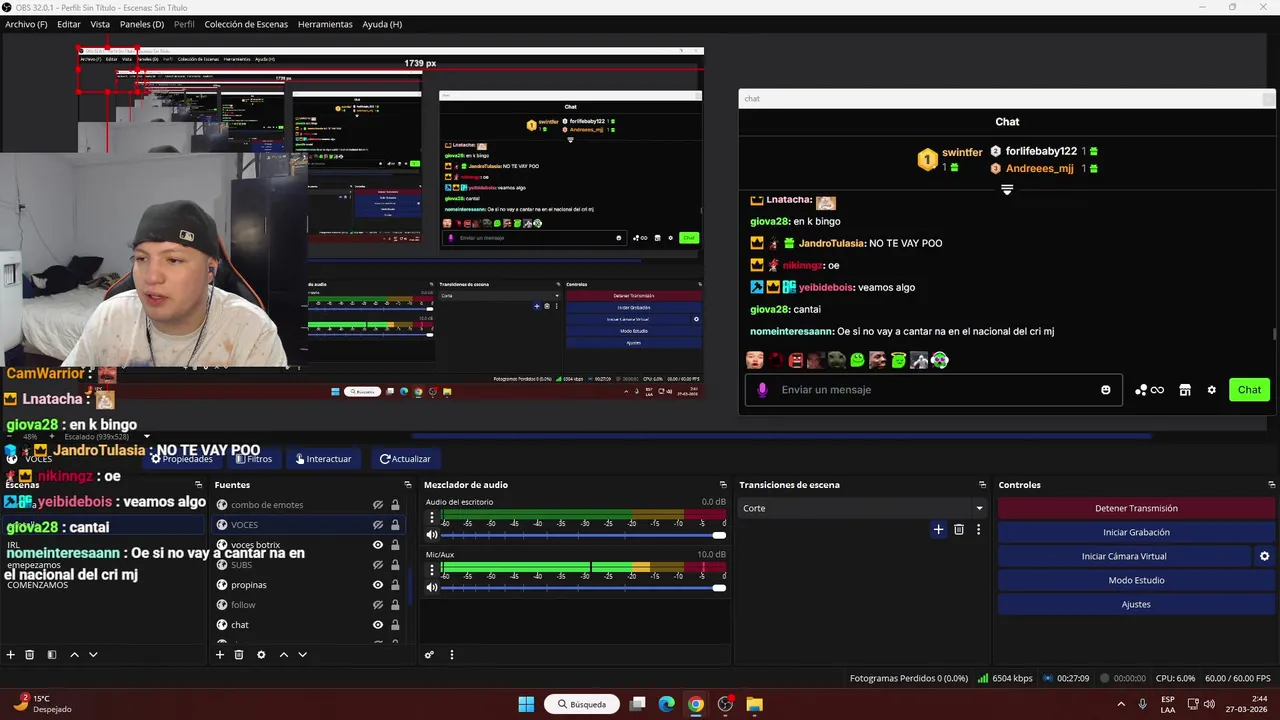Hide the propinas source
The height and width of the screenshot is (720, 1280).
378,585
